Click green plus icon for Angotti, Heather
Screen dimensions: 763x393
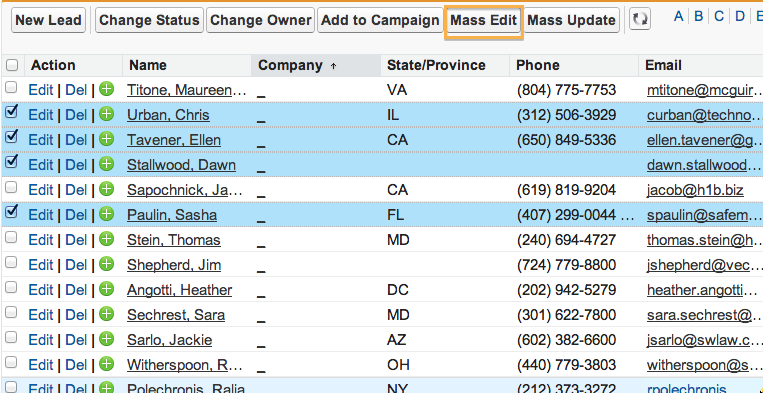click(x=107, y=289)
